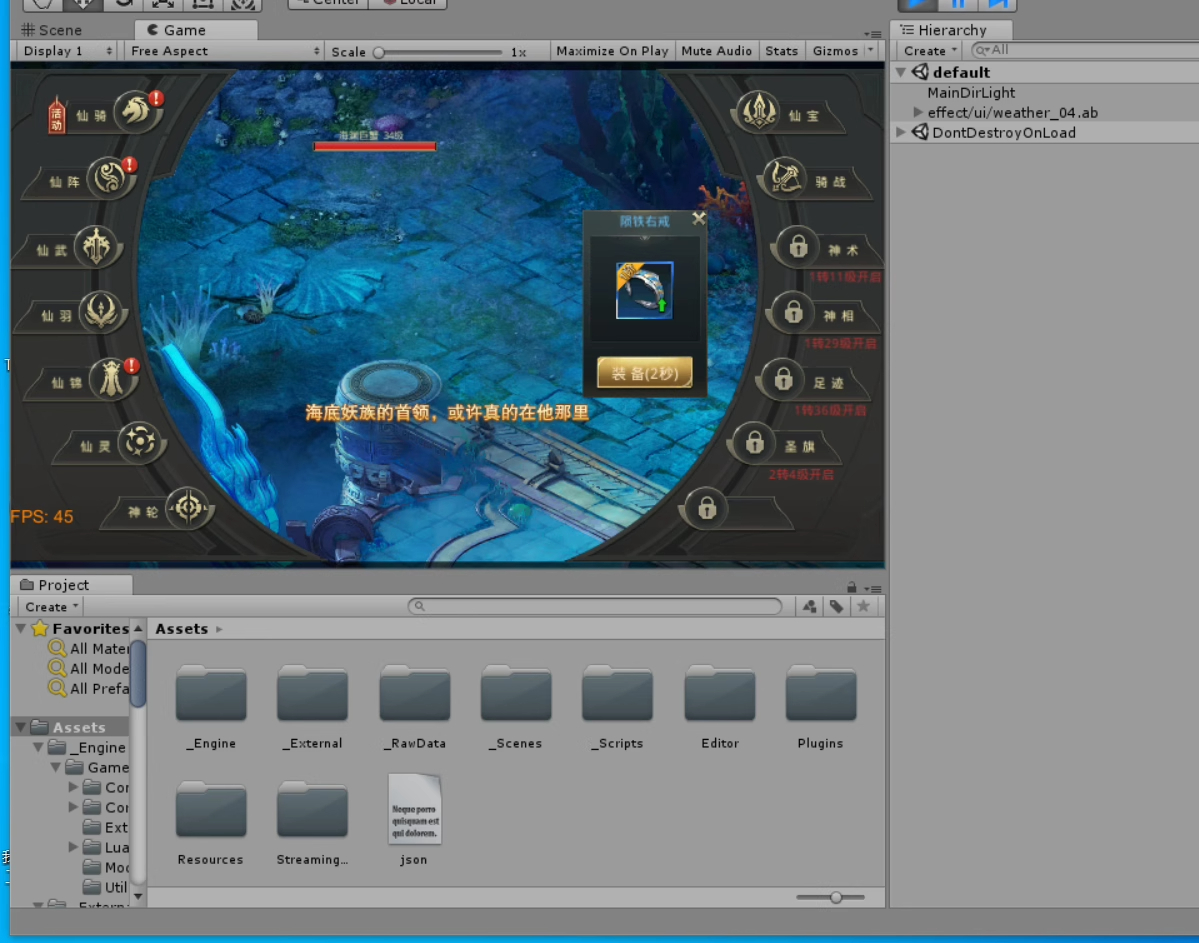Click the 骑战 mounted combat icon
The height and width of the screenshot is (943, 1199).
pyautogui.click(x=785, y=178)
